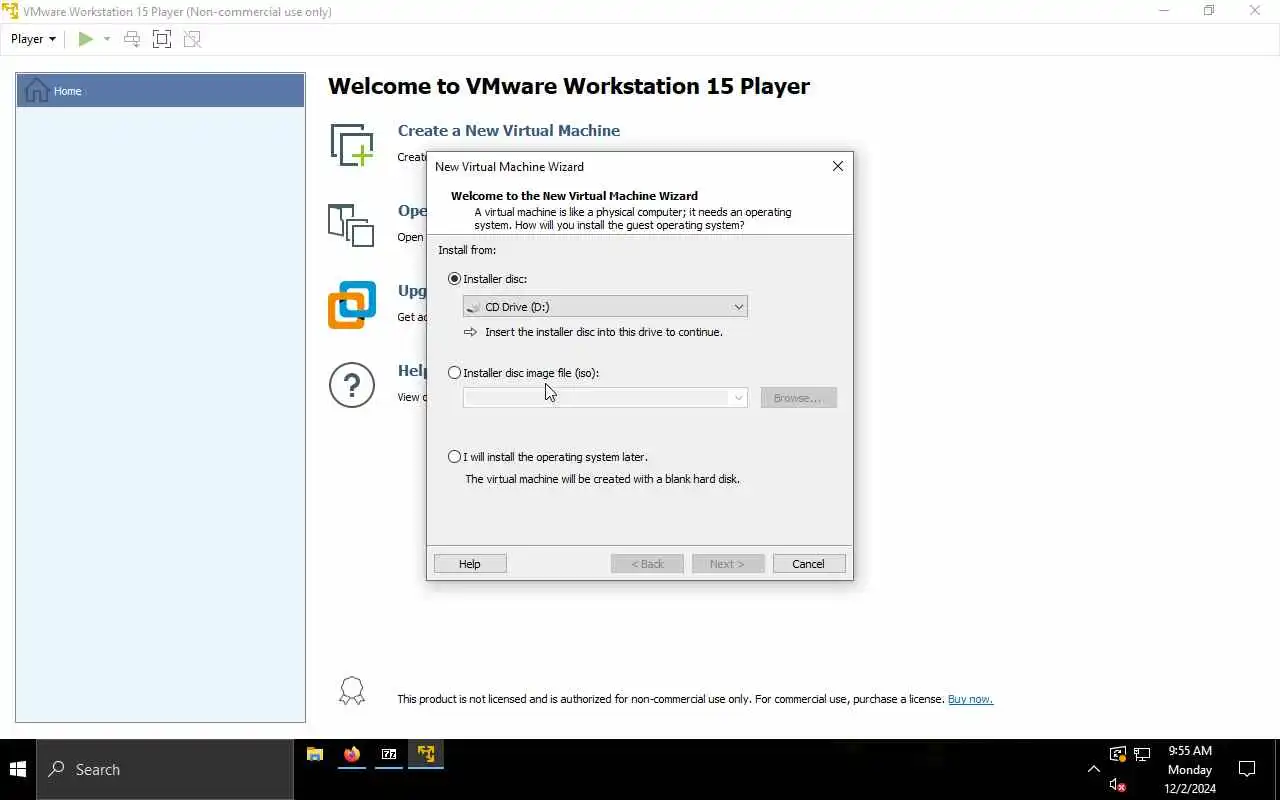This screenshot has height=800, width=1280.
Task: Click the Welcome to VMware Workstation 15 Player heading
Action: point(569,86)
